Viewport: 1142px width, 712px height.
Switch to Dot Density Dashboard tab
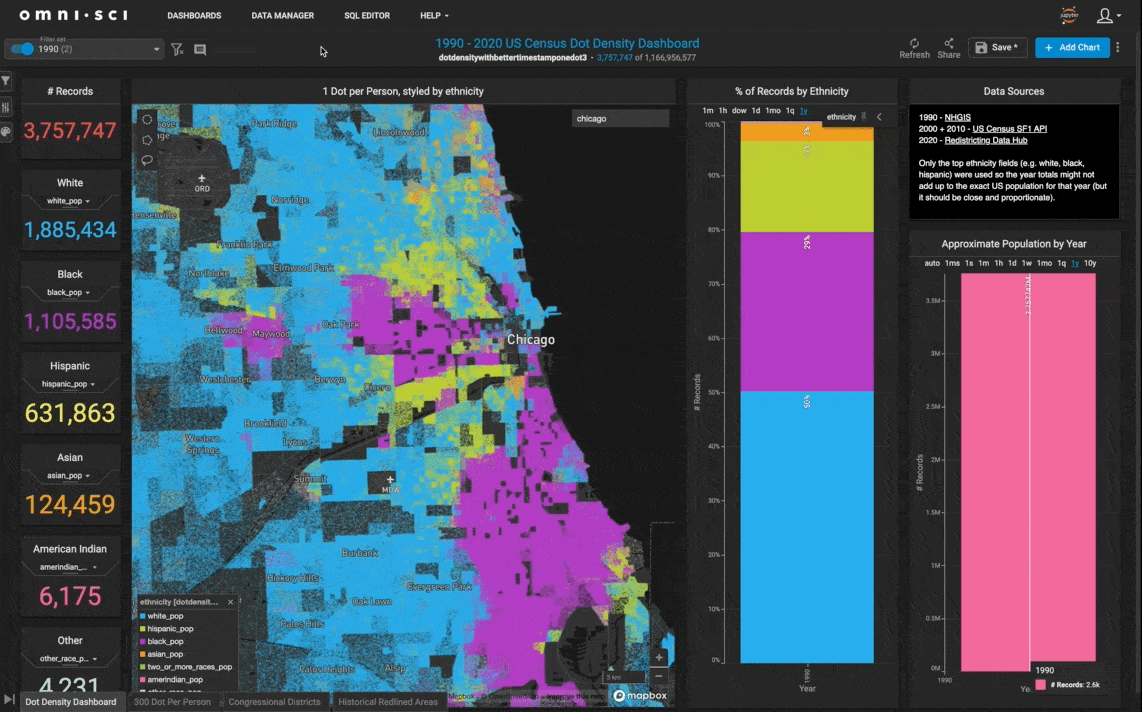[71, 702]
